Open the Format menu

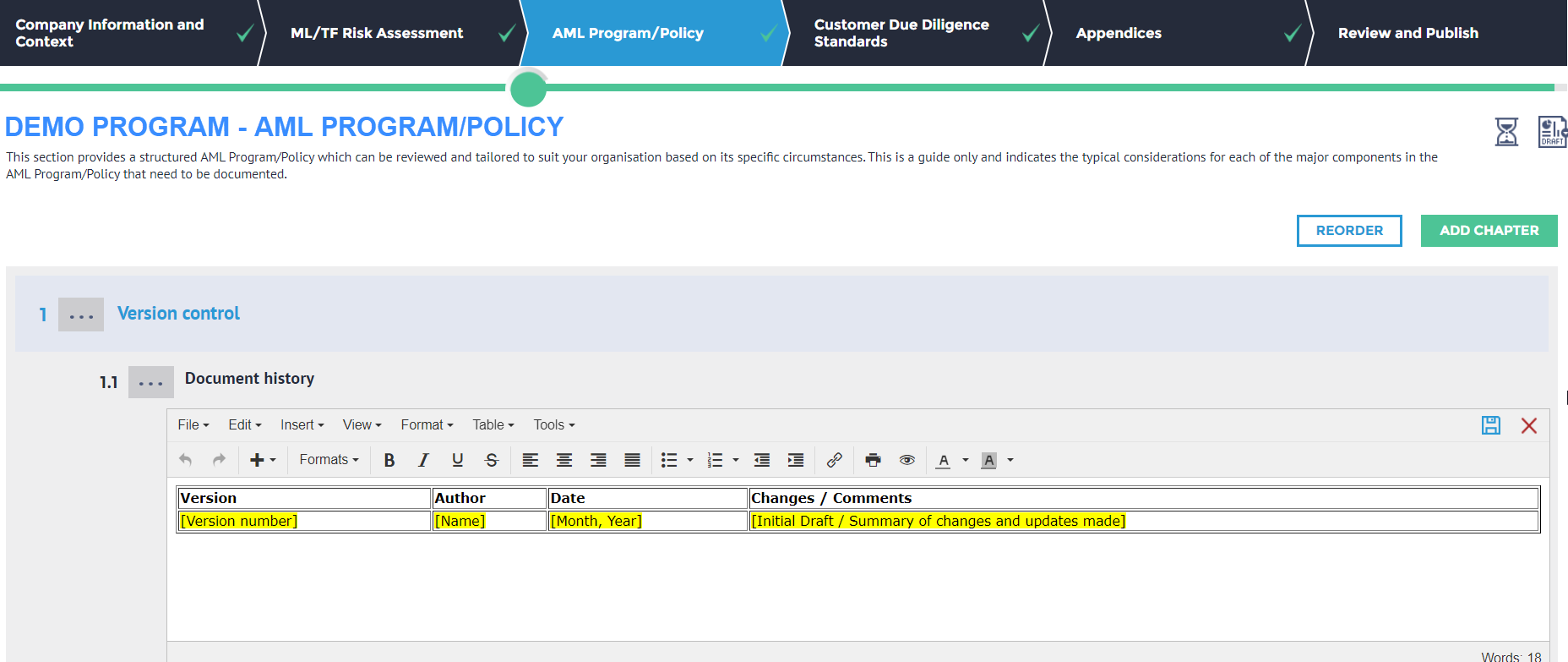(x=427, y=425)
